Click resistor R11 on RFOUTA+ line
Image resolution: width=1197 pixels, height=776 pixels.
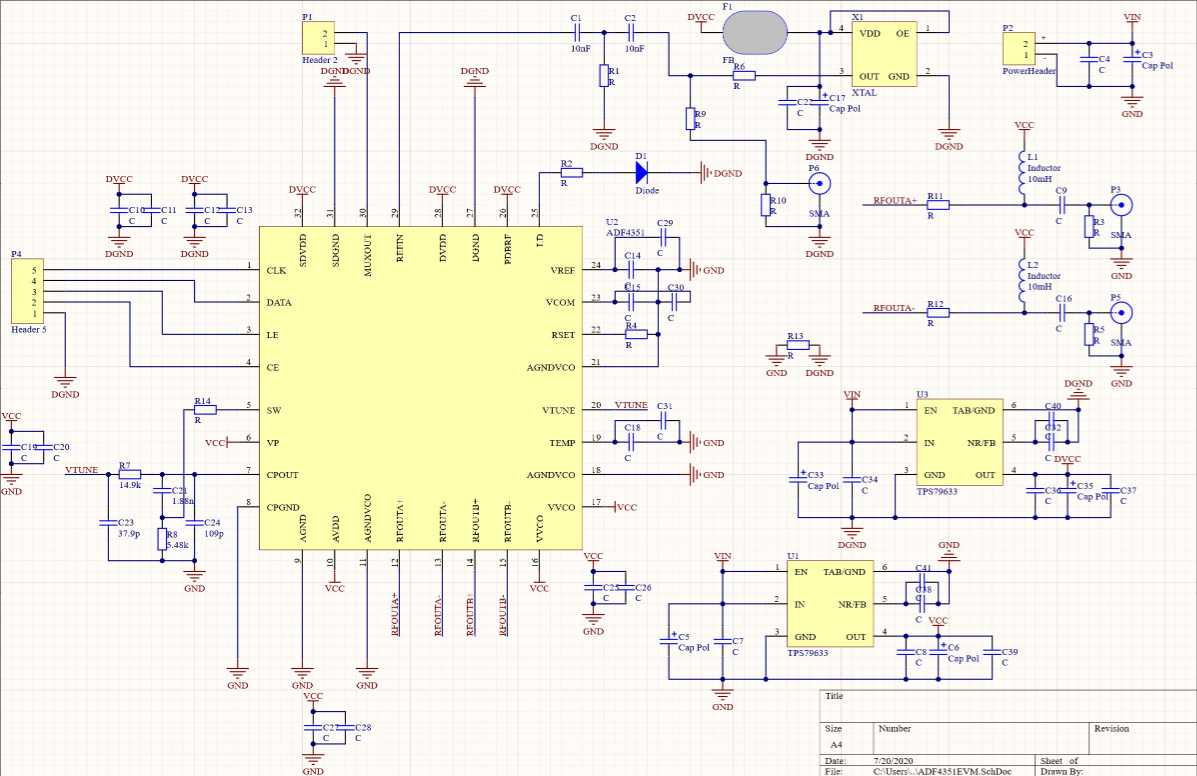click(938, 204)
